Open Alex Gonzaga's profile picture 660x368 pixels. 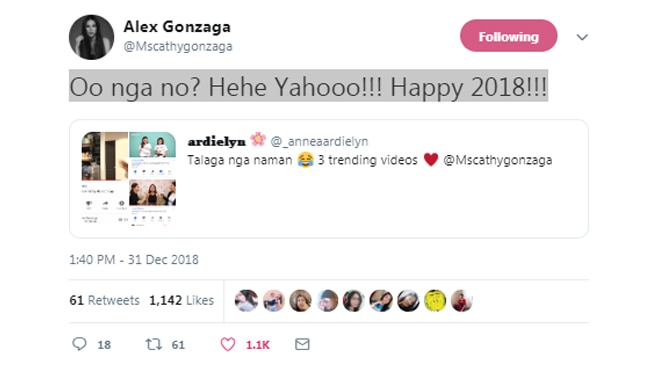91,37
